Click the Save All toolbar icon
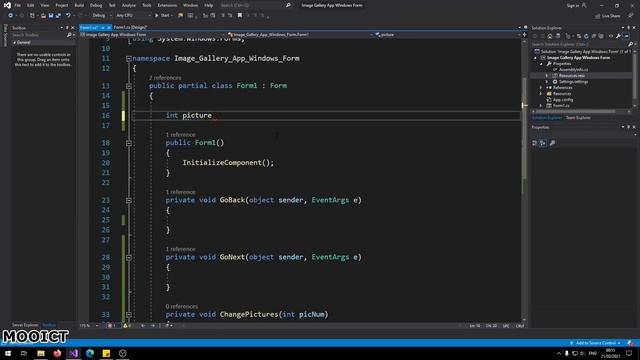Viewport: 640px width, 360px height. (x=58, y=16)
